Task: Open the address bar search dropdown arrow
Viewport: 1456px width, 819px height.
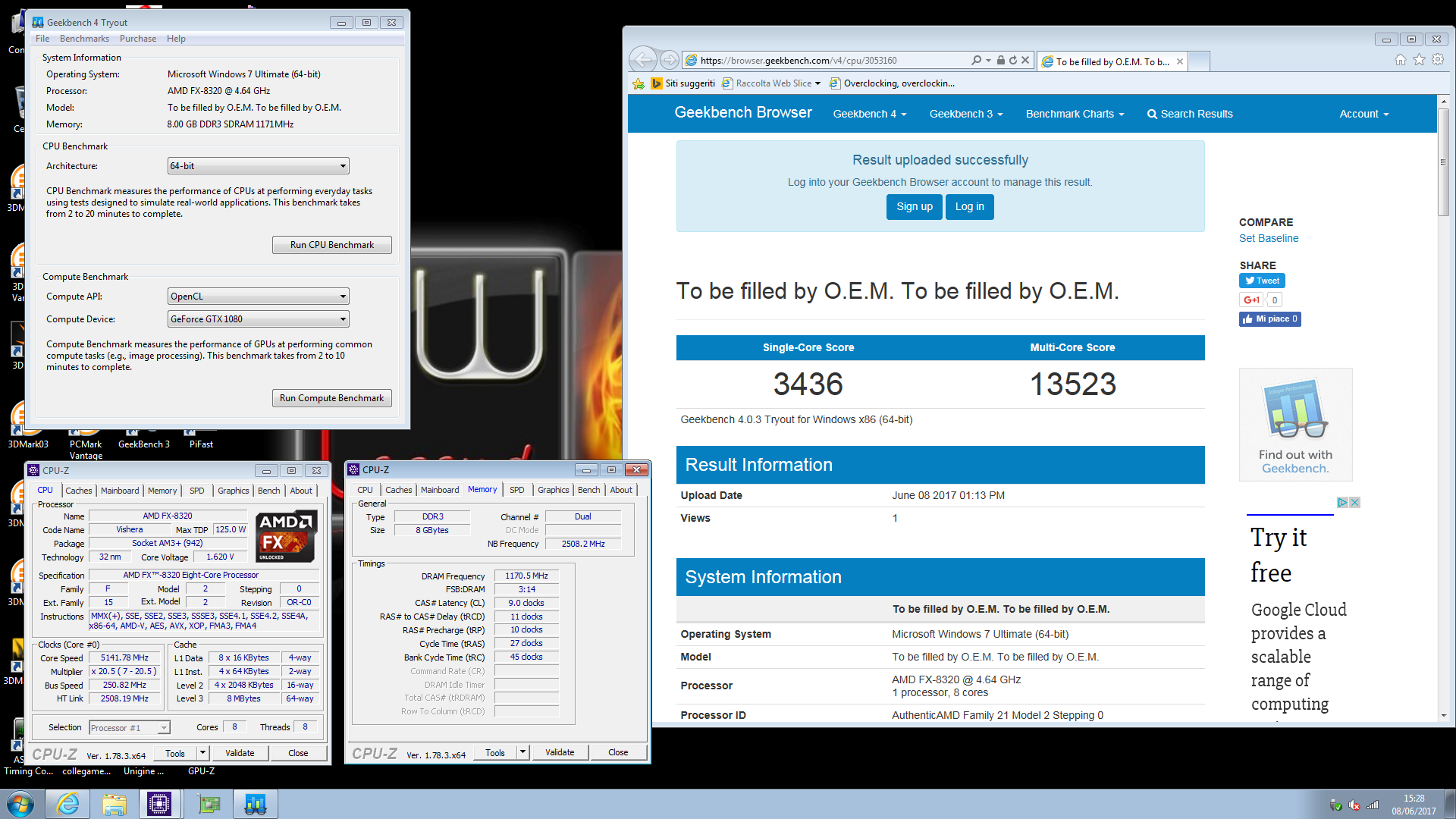Action: pyautogui.click(x=988, y=60)
